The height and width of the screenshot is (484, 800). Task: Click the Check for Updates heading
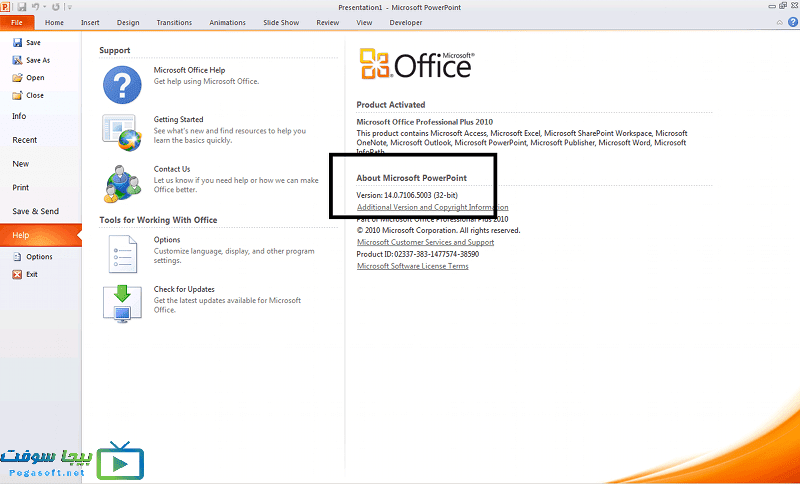pyautogui.click(x=184, y=289)
